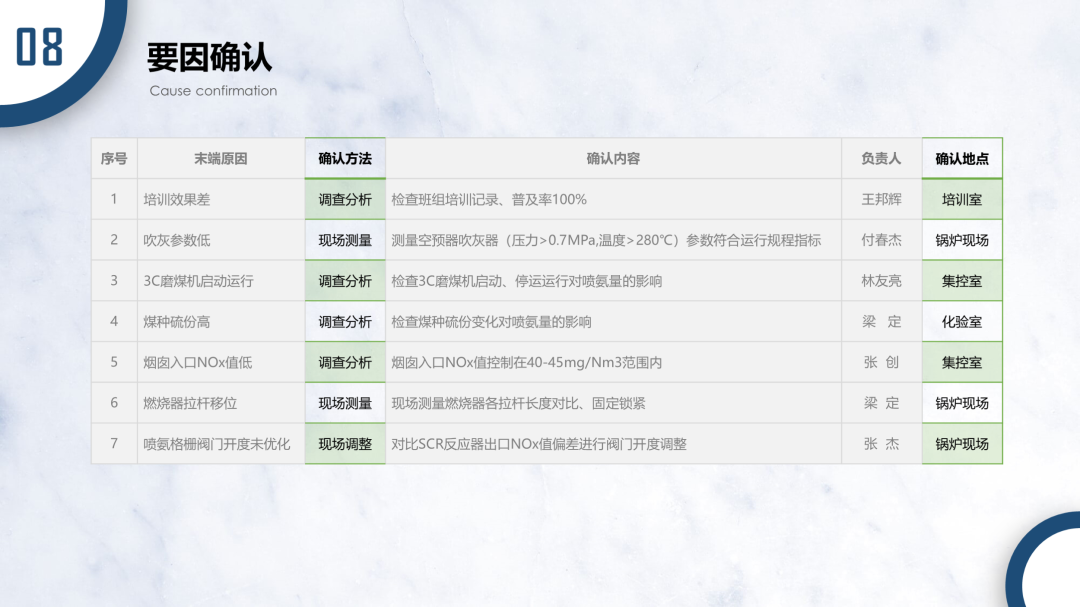Click the slide number 08 circle
The image size is (1080, 607).
click(42, 43)
